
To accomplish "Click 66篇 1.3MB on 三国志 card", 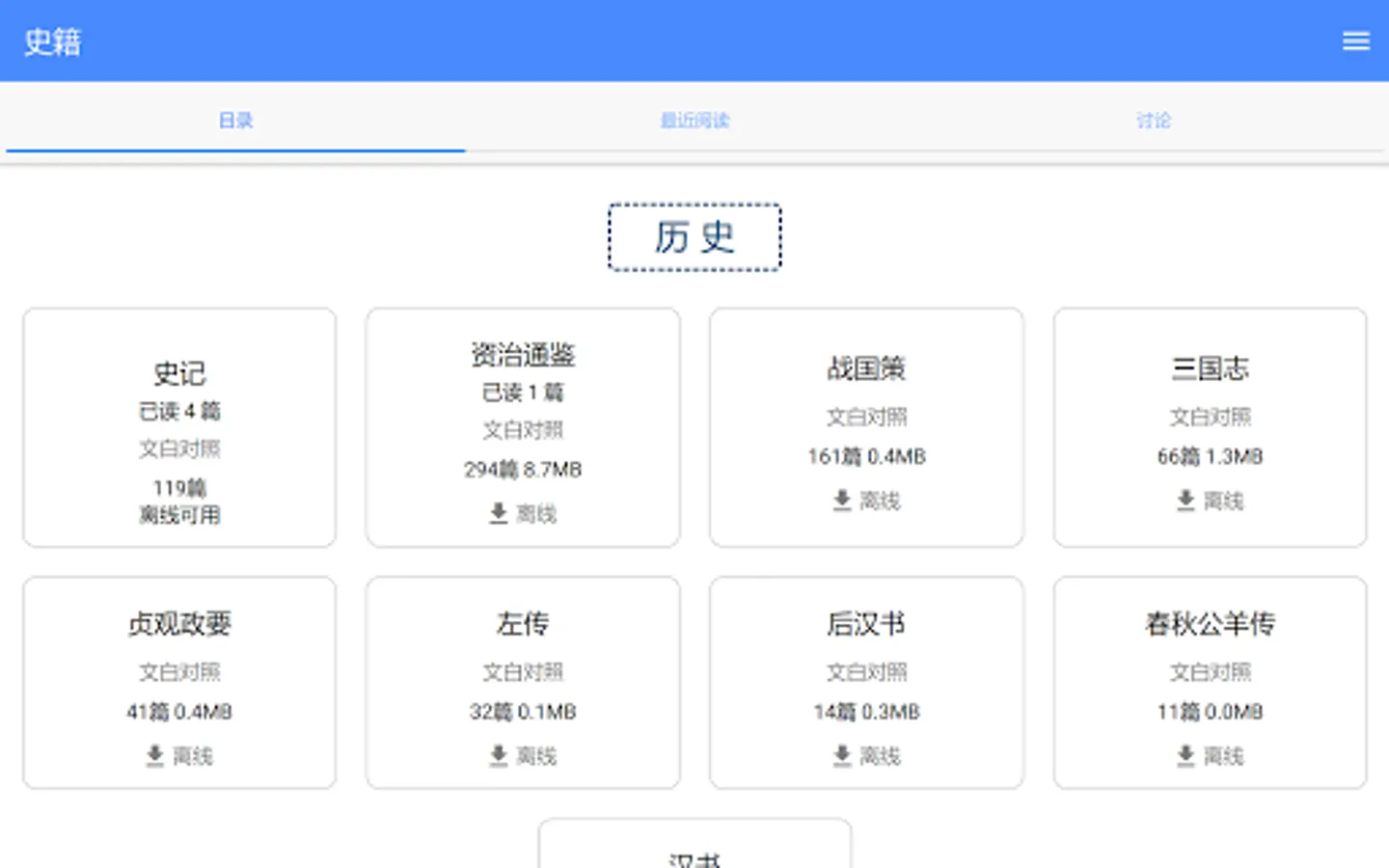I will (1210, 456).
